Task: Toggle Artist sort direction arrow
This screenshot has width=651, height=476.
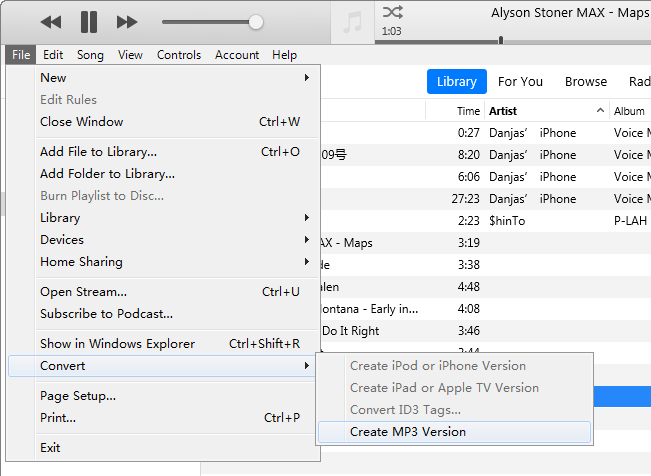Action: click(600, 110)
